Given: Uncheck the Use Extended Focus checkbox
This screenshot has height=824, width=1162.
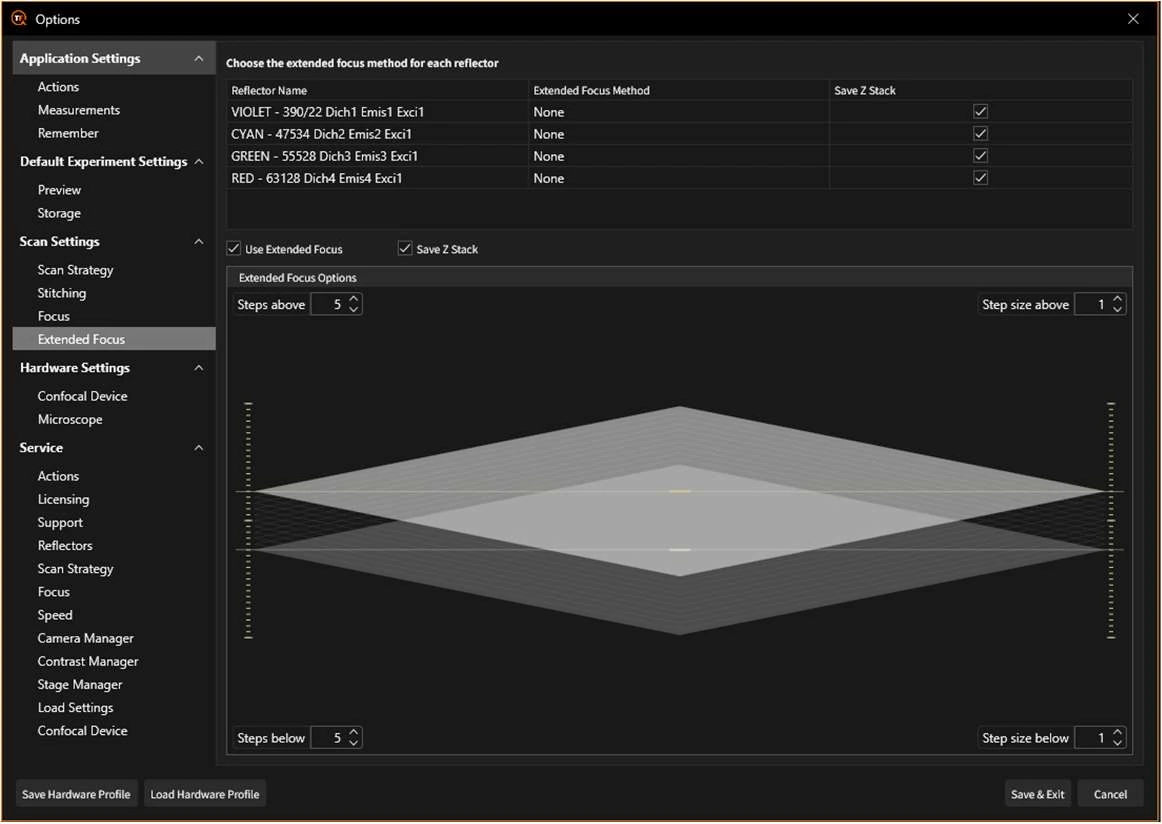Looking at the screenshot, I should pyautogui.click(x=234, y=249).
